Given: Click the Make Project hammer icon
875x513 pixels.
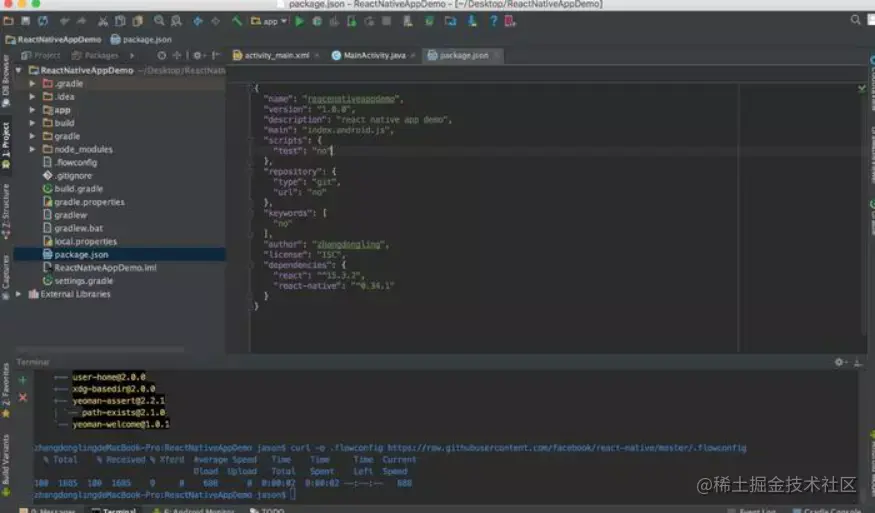Looking at the screenshot, I should point(237,21).
